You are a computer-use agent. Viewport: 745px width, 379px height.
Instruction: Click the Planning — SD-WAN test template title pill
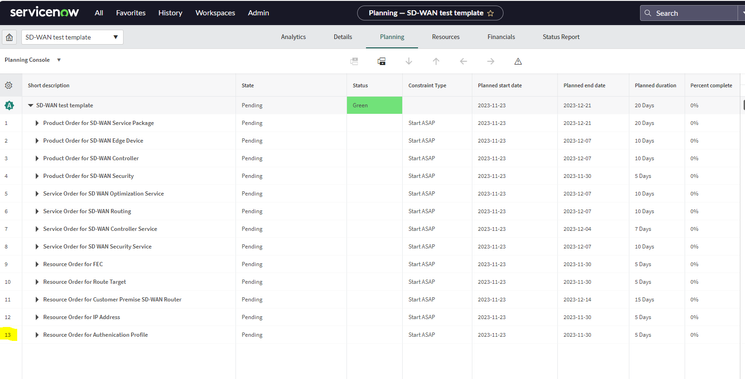pos(430,13)
